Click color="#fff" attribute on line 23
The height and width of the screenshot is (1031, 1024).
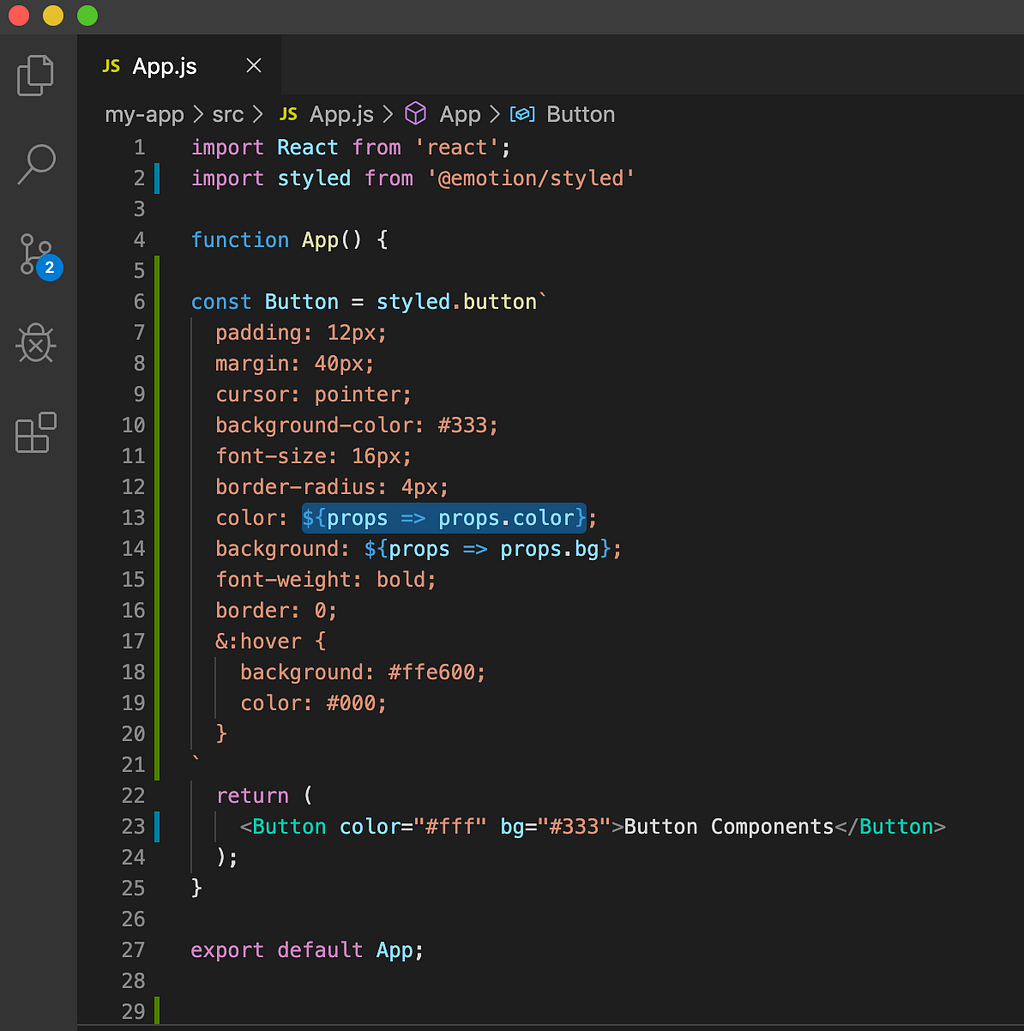point(413,827)
